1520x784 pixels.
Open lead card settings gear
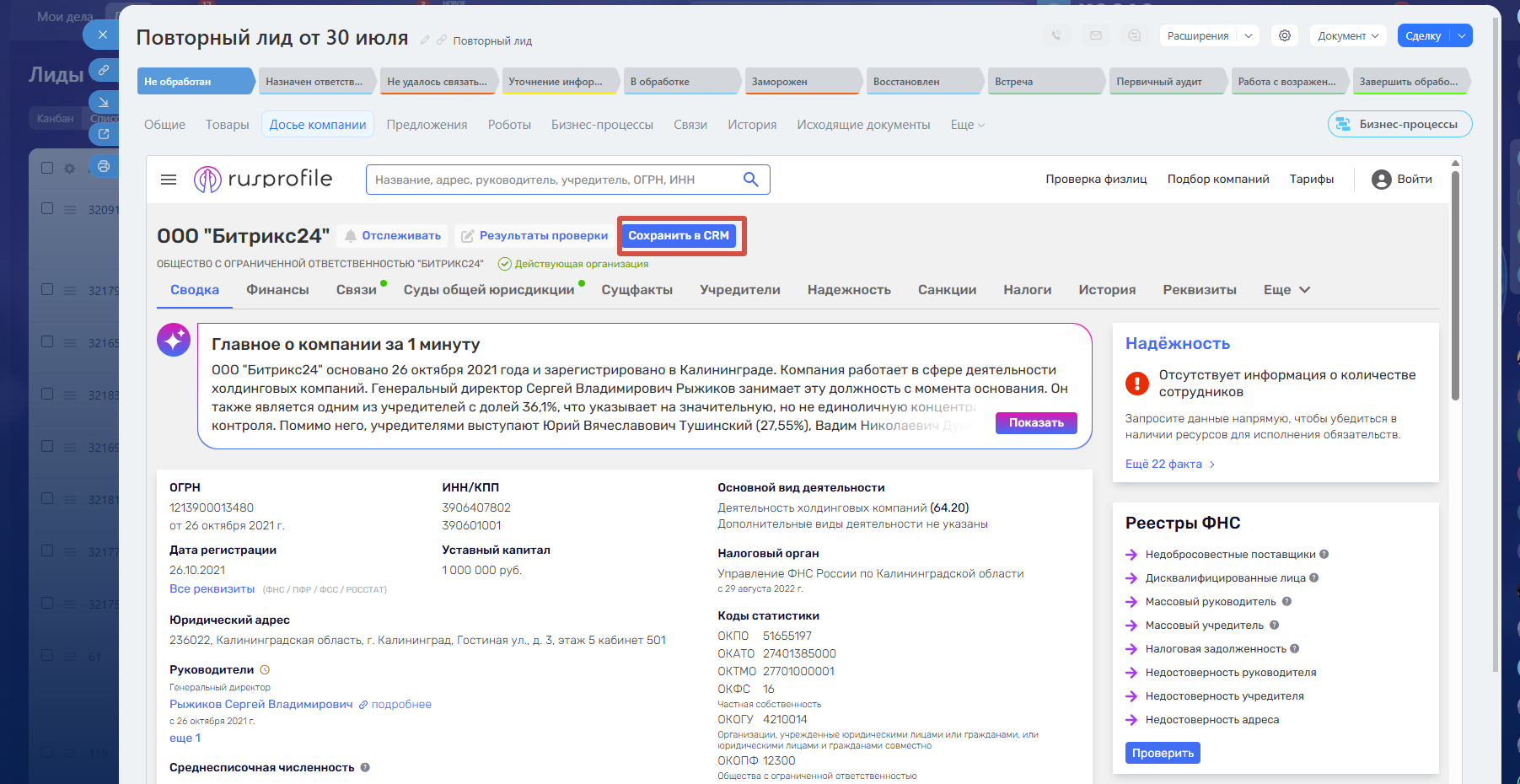pos(1285,35)
